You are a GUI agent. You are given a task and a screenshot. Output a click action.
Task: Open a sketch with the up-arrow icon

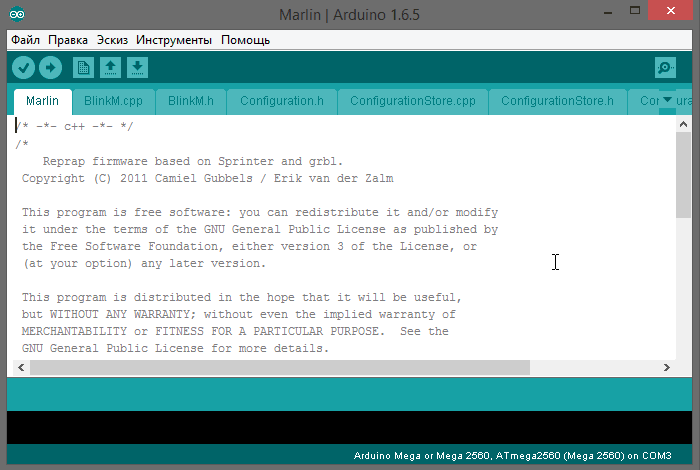click(110, 68)
